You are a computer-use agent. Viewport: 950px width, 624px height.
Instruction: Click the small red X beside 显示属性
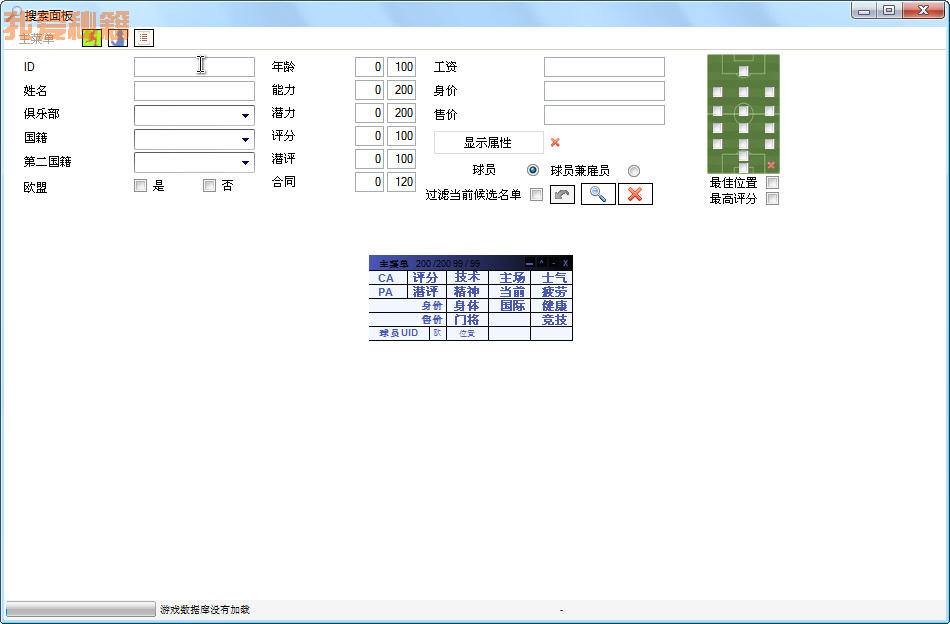pos(555,143)
